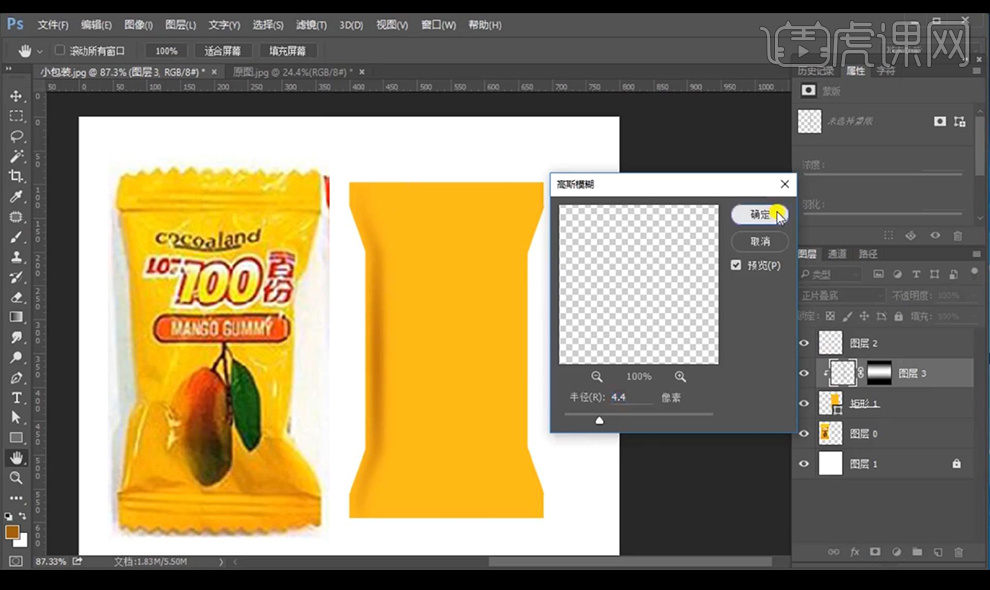
Task: Click the radius 4.4 input field
Action: click(631, 397)
